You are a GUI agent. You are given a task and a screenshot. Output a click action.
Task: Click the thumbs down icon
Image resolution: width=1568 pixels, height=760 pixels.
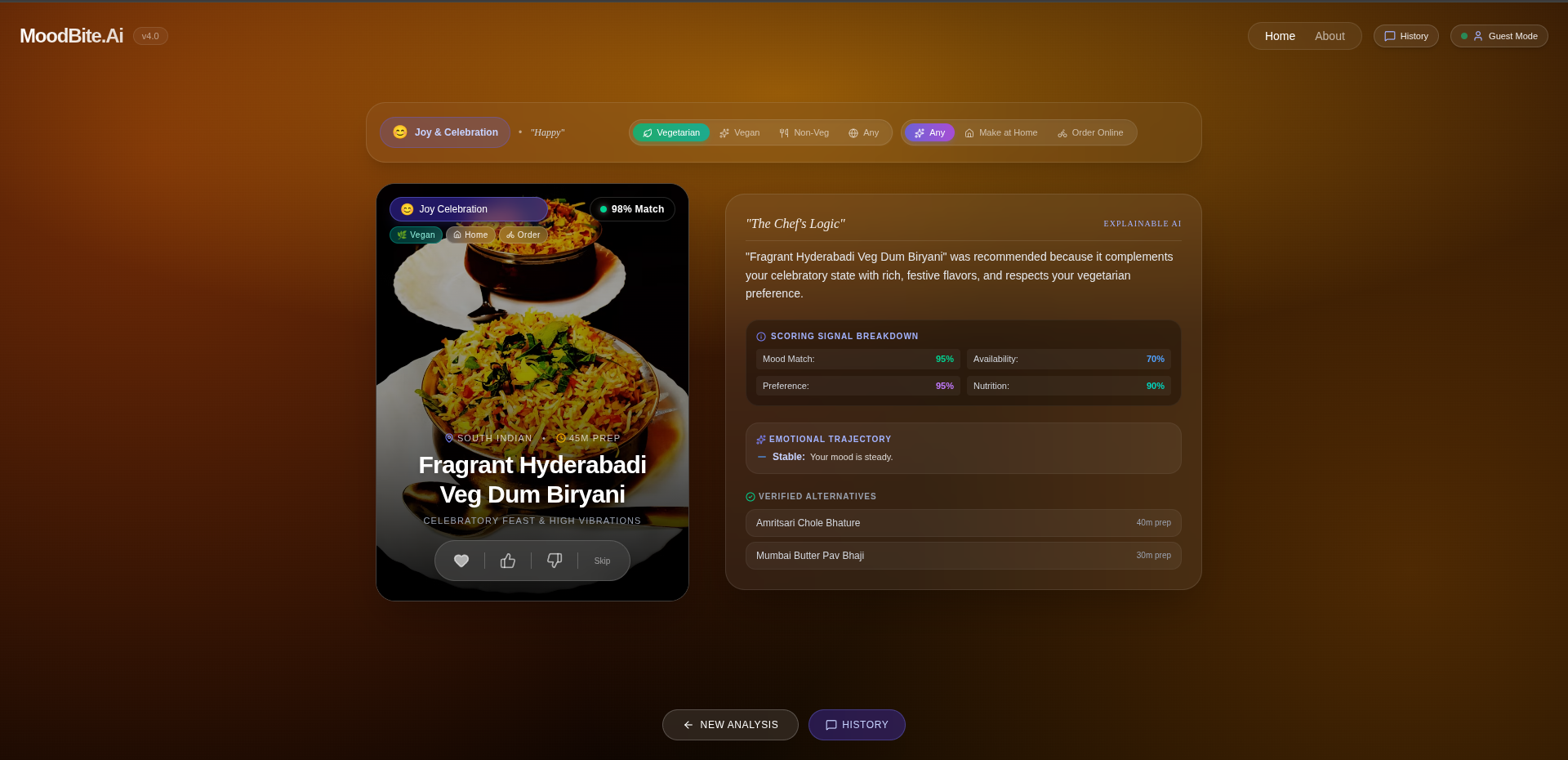click(x=555, y=561)
